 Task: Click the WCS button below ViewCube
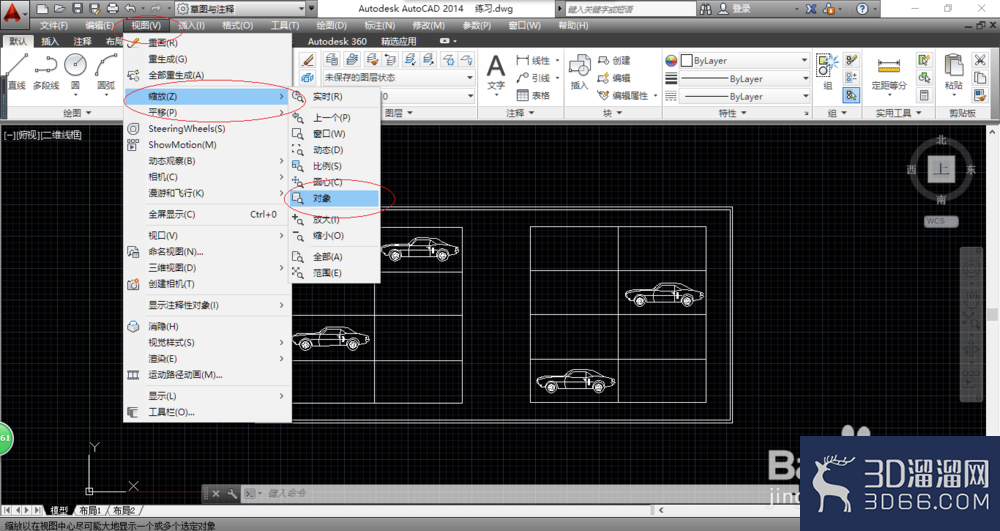[941, 221]
